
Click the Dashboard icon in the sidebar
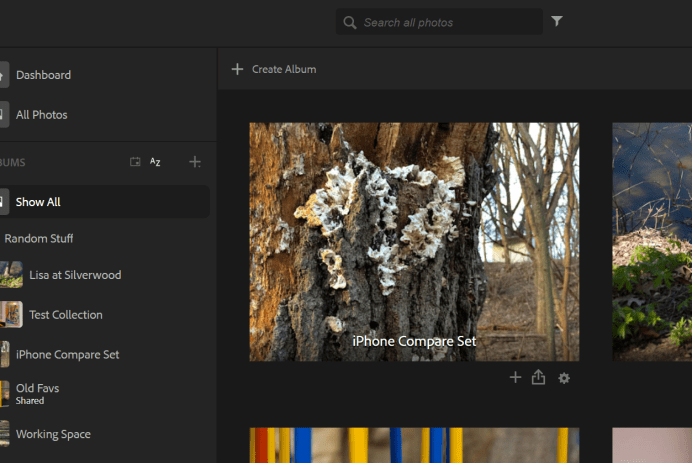(x=4, y=75)
